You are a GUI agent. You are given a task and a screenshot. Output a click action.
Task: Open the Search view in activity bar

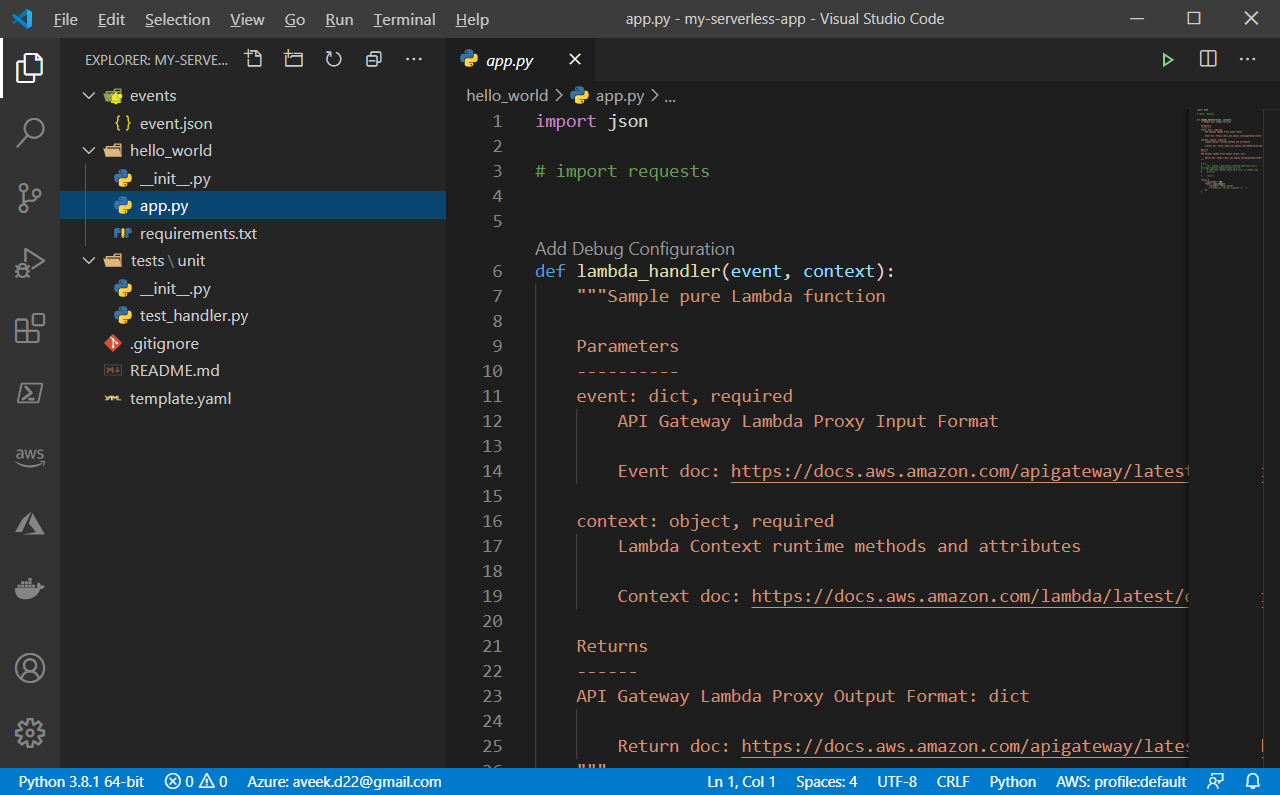[30, 132]
